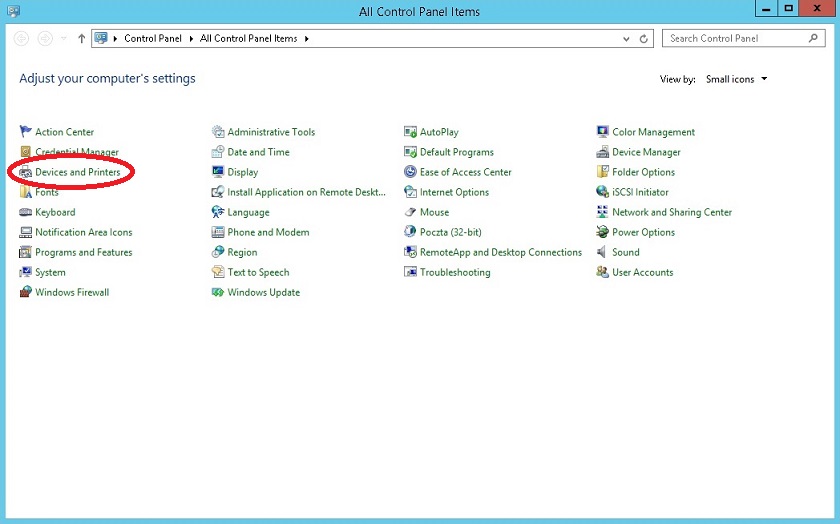Click the Color Management icon
The image size is (840, 524).
point(602,131)
